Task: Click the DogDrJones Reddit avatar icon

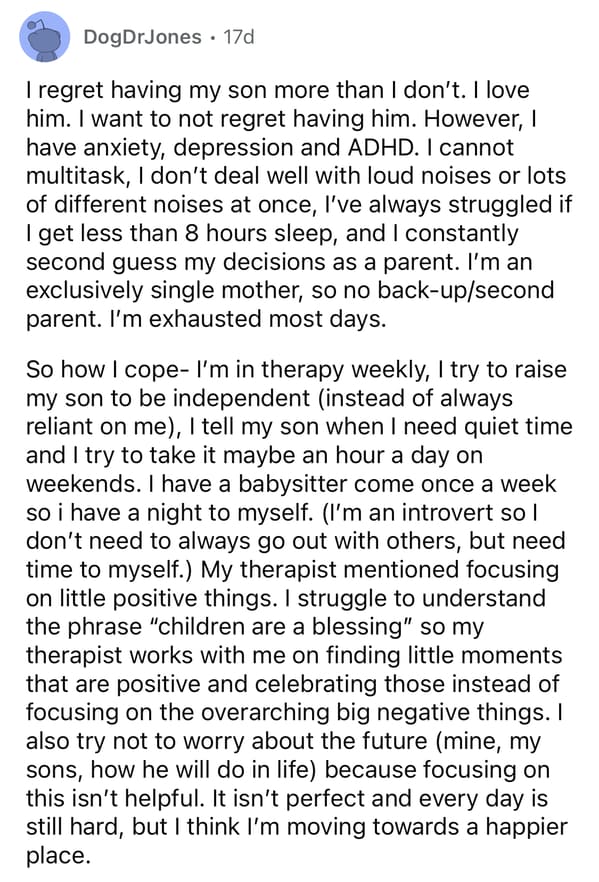Action: click(44, 37)
